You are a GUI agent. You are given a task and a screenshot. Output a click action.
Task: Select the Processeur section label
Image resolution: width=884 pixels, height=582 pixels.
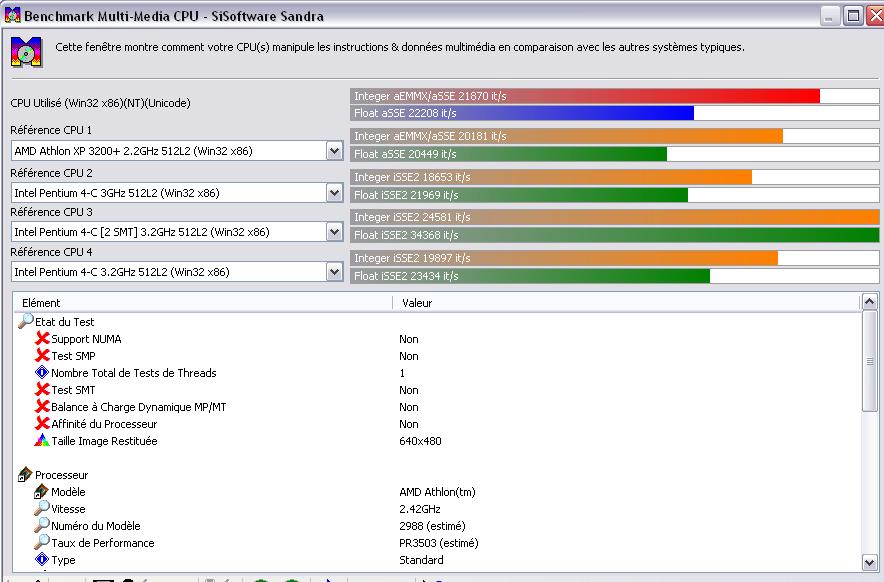point(61,475)
